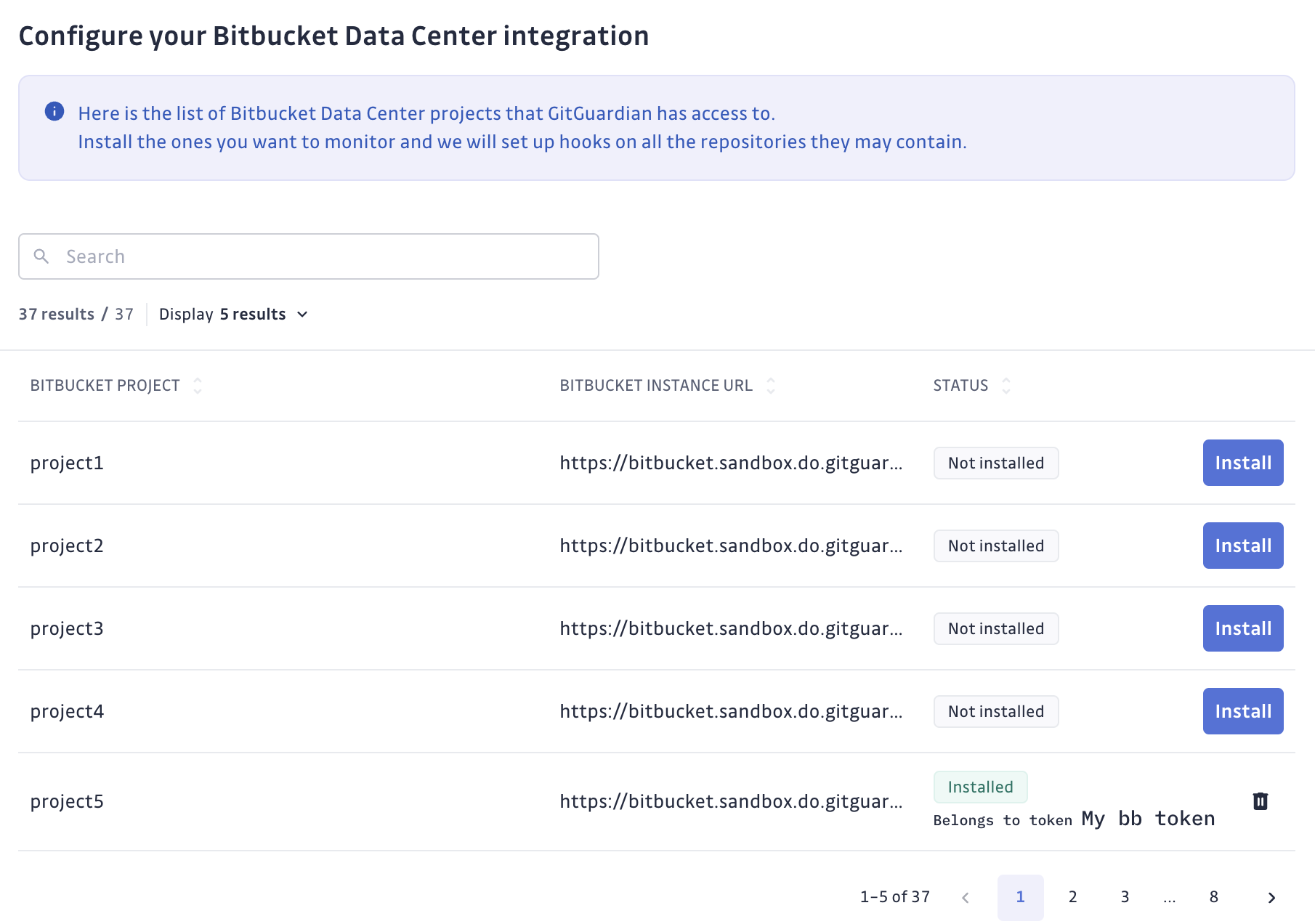Viewport: 1315px width, 924px height.
Task: Click project1 Not installed status badge
Action: (x=996, y=463)
